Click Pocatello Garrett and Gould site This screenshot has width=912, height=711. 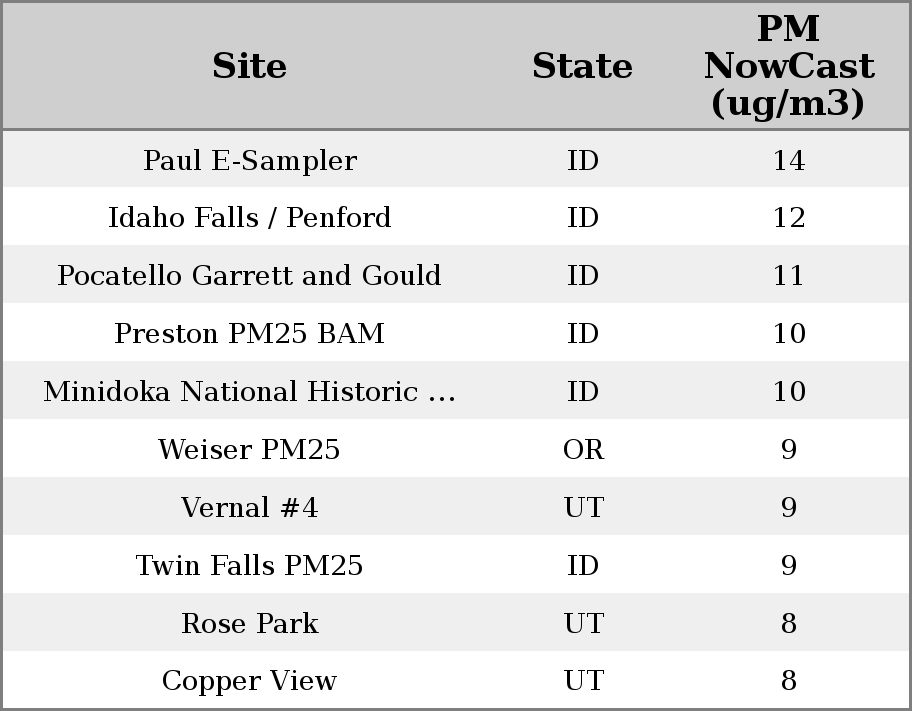point(249,276)
